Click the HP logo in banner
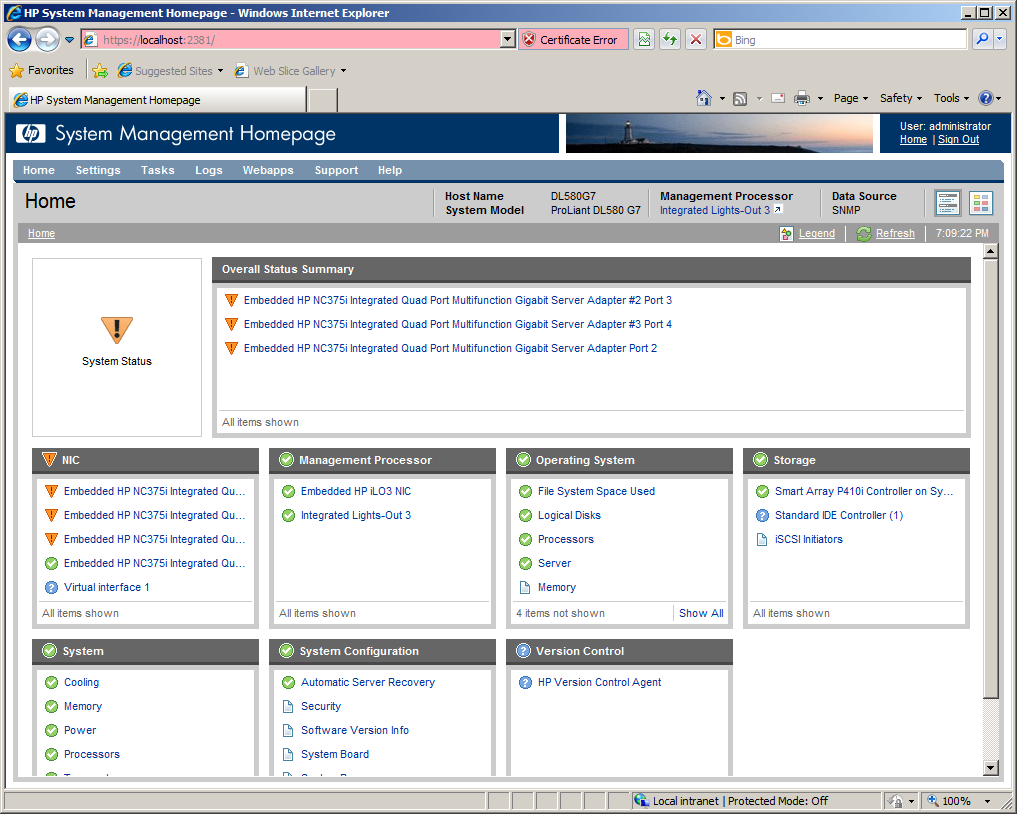This screenshot has height=814, width=1017. 30,134
